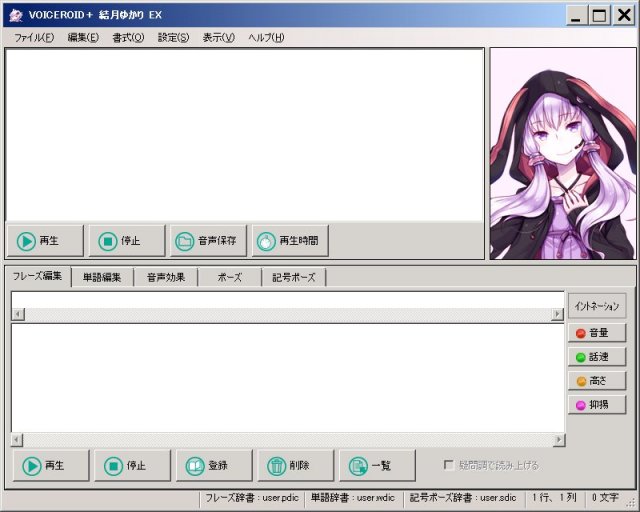
Task: Click left arrow of phrase field scrollbar
Action: (18, 314)
